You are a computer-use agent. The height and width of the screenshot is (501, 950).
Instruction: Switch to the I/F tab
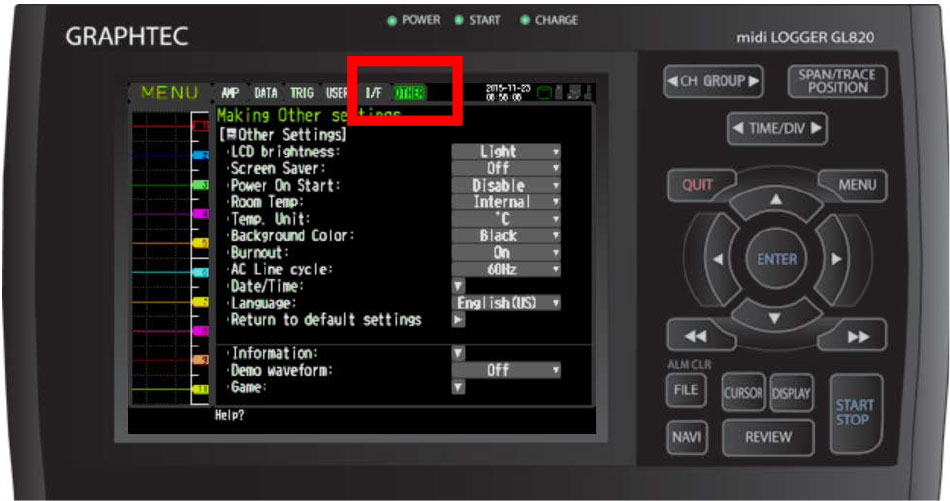pos(373,93)
